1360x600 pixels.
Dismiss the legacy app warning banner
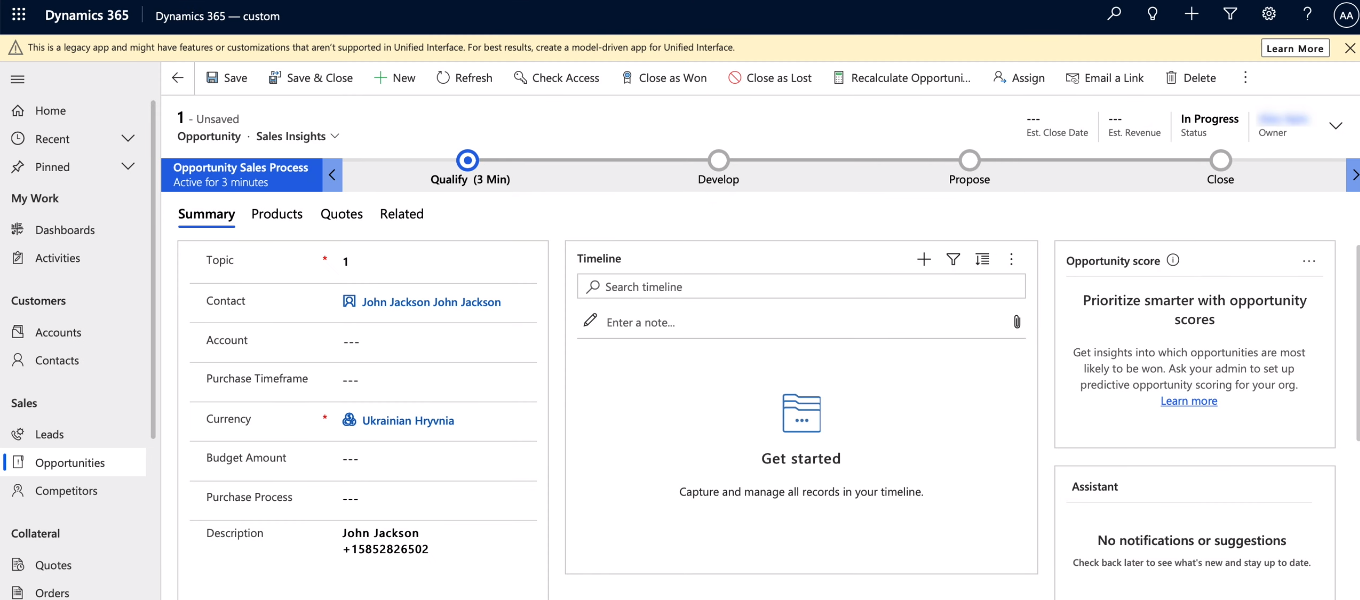[1349, 48]
